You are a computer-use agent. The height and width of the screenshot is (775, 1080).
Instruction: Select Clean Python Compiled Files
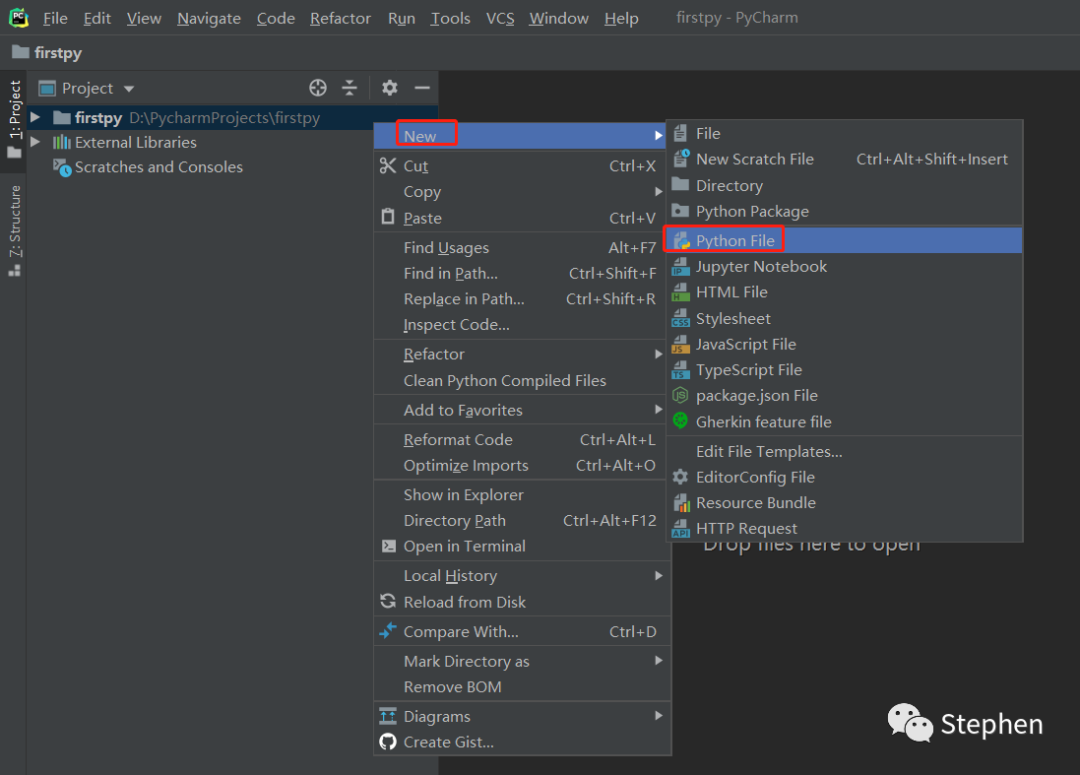(522, 380)
